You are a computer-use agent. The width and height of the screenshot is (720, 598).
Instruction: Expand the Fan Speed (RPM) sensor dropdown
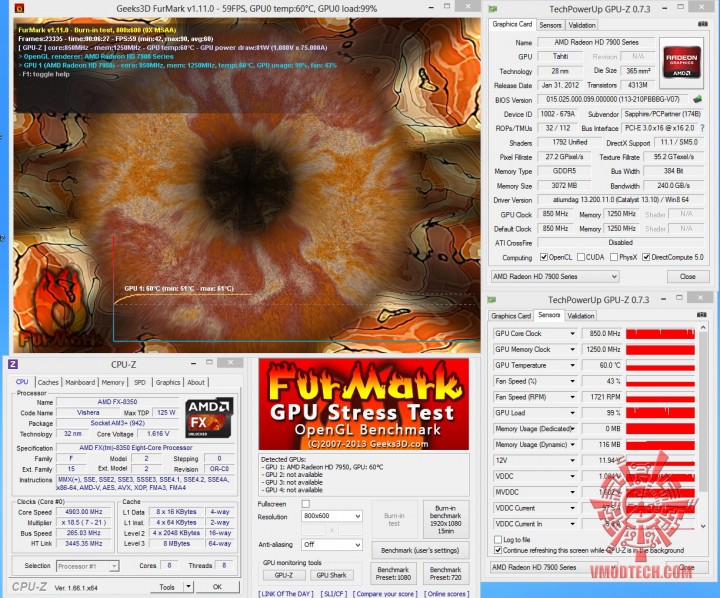573,397
